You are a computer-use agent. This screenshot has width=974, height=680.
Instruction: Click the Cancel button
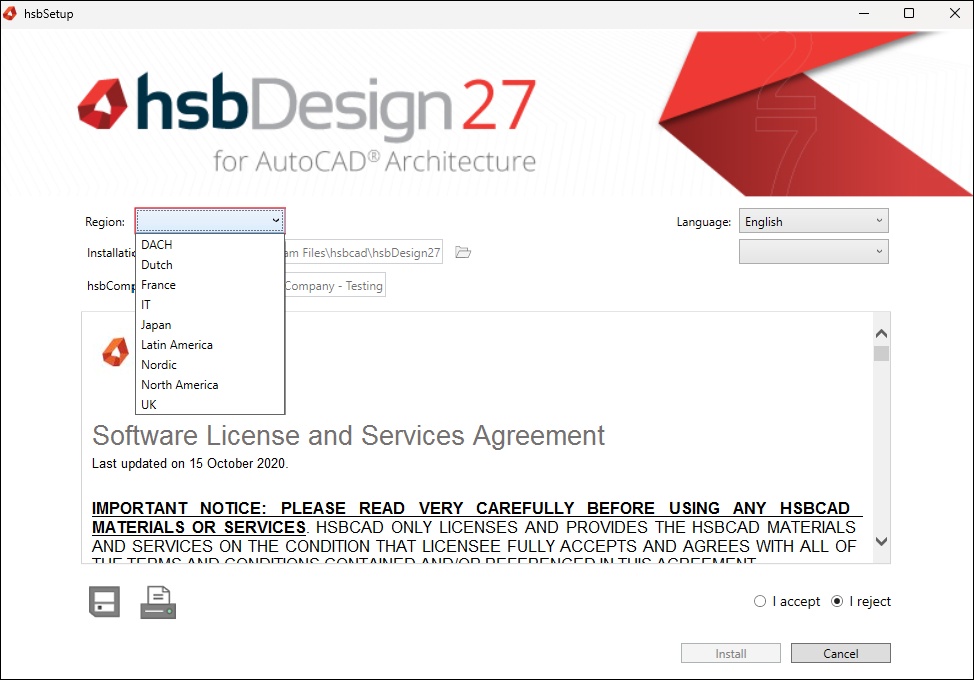[x=840, y=653]
